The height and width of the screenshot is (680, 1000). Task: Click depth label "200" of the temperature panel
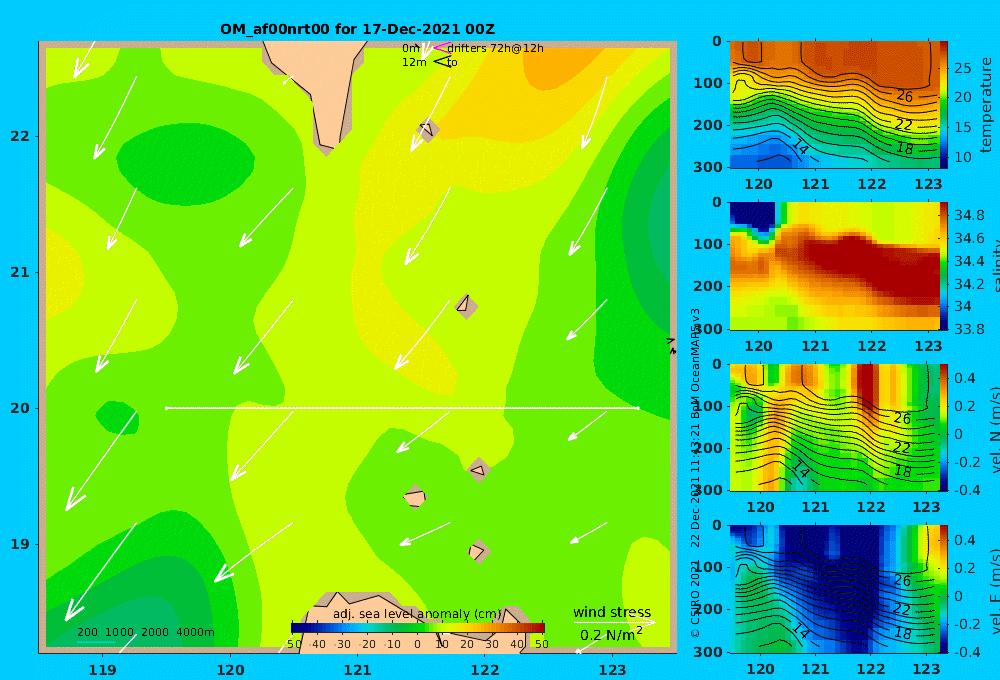click(x=707, y=125)
